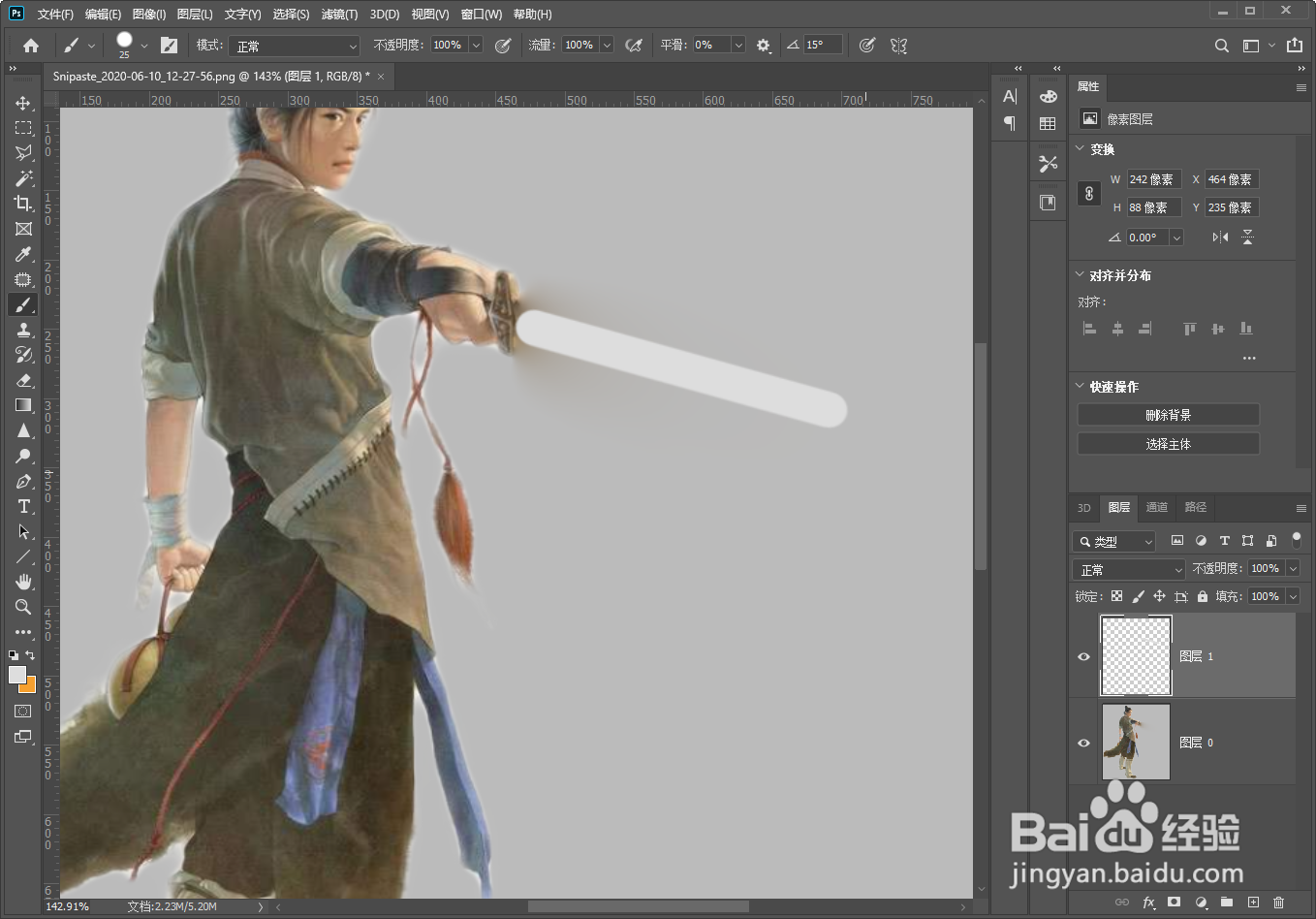Select the Clone Stamp tool
1316x919 pixels.
[x=23, y=330]
